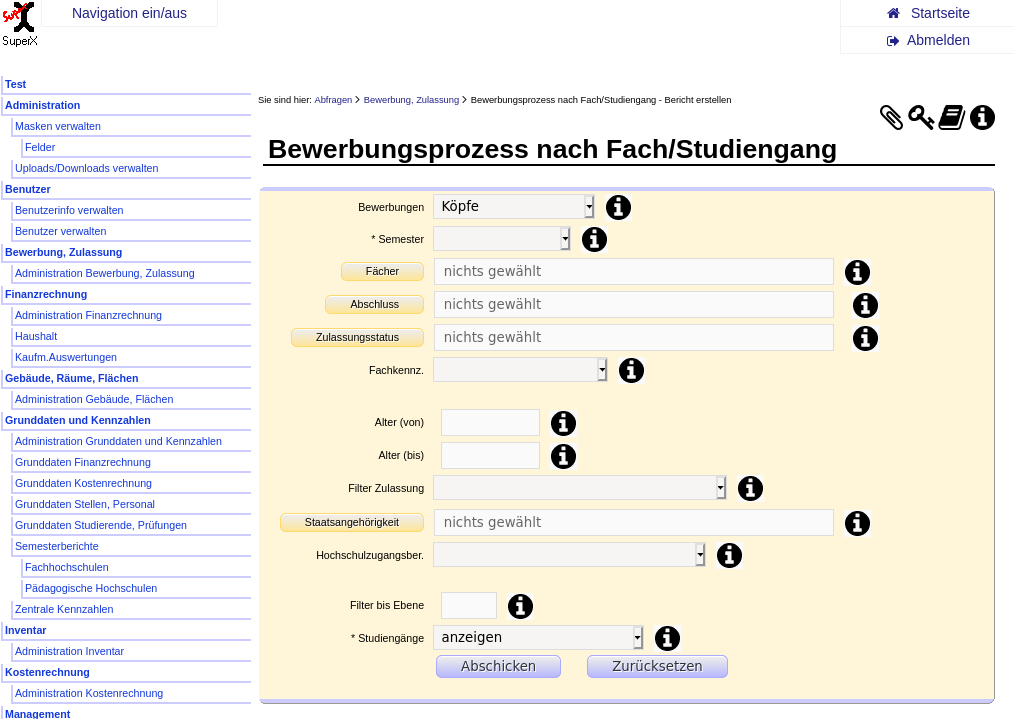Click the Alter (bis) input field
This screenshot has height=719, width=1014.
click(x=490, y=456)
